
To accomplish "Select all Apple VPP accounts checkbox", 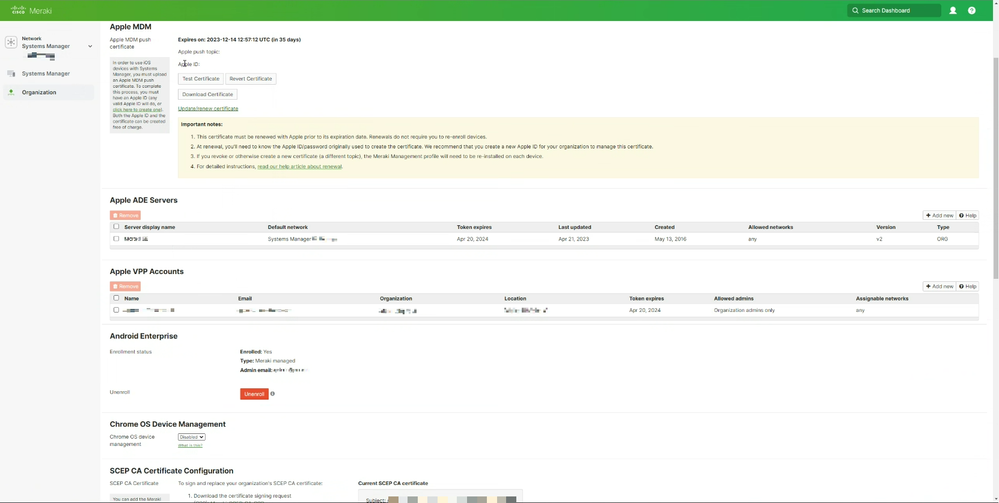I will [x=116, y=298].
